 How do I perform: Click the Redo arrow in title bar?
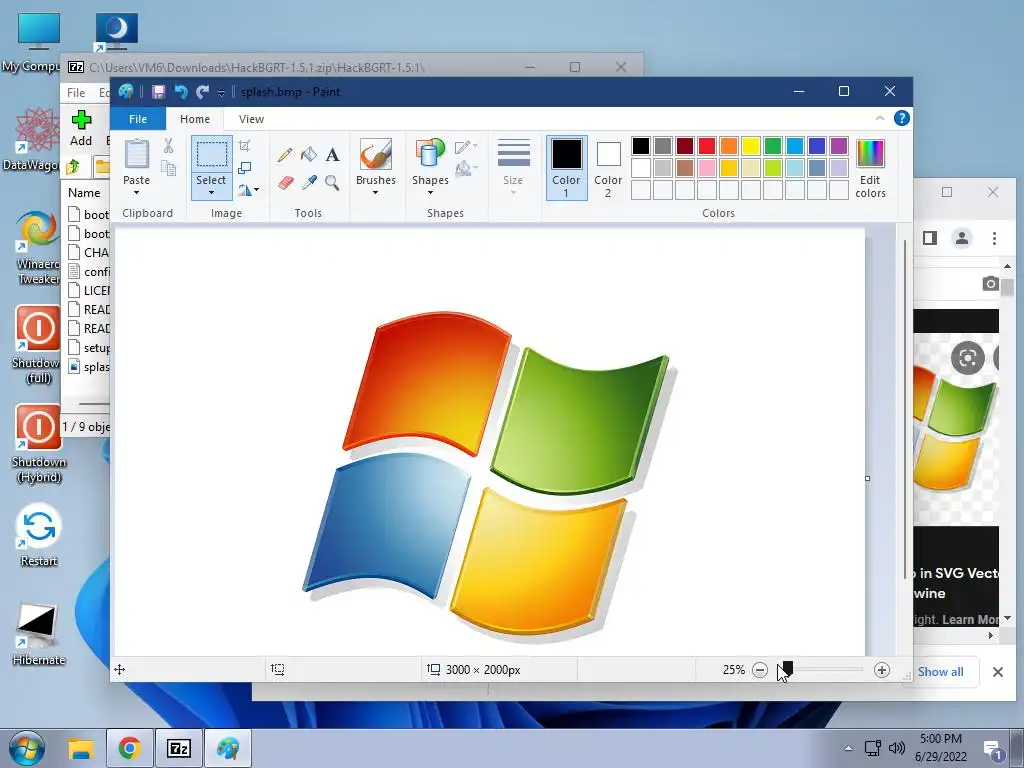[x=202, y=92]
